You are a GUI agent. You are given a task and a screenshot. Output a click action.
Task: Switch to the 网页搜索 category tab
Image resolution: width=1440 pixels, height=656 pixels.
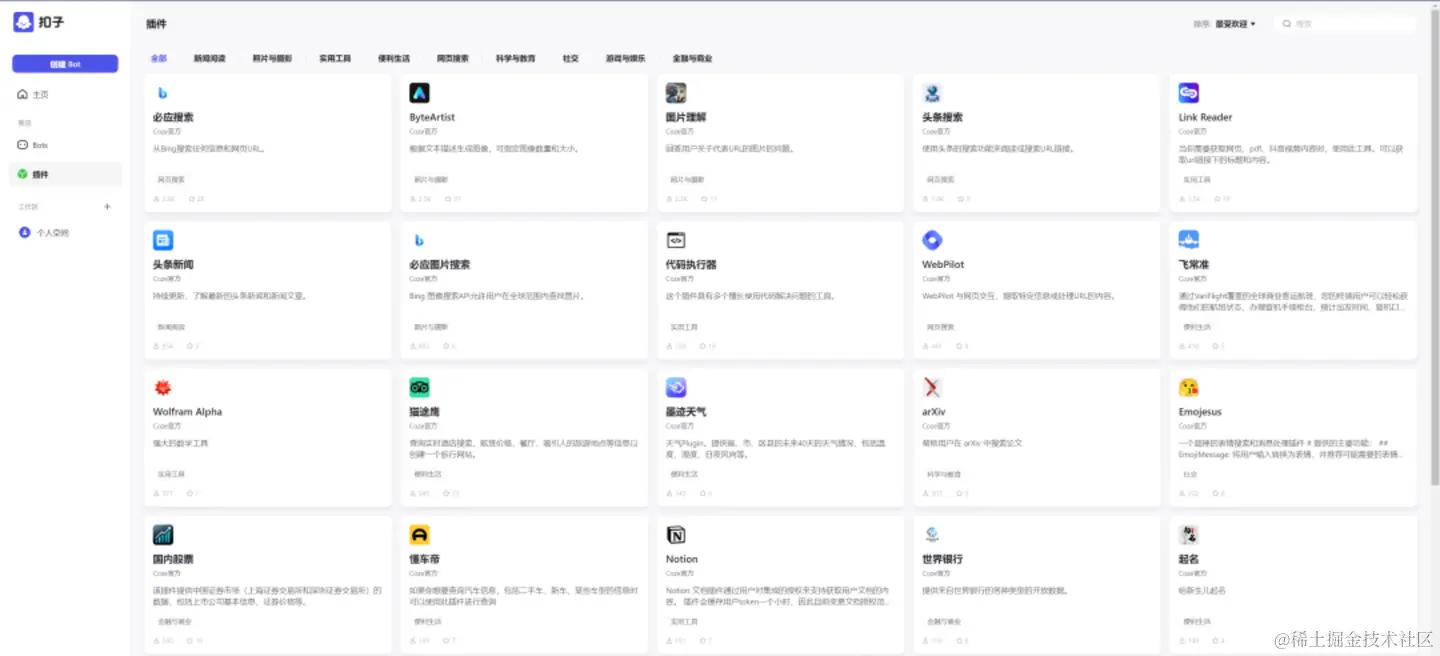tap(453, 59)
